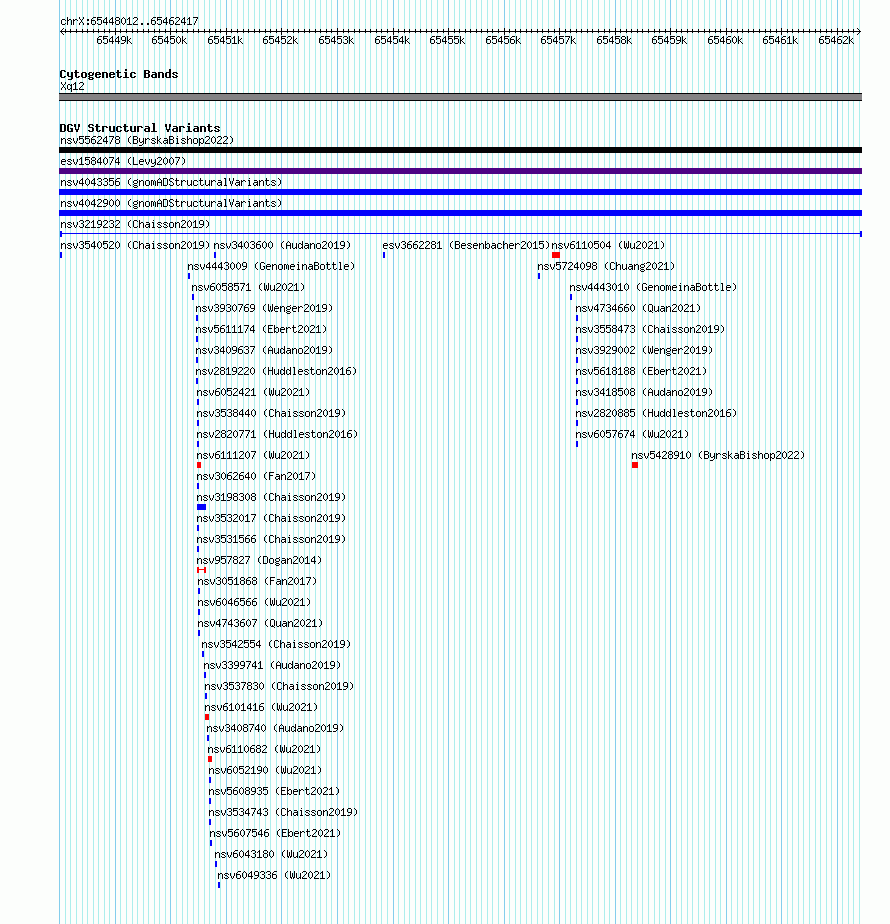Click nsv2820771 (Huddleston2016) label

coord(277,434)
